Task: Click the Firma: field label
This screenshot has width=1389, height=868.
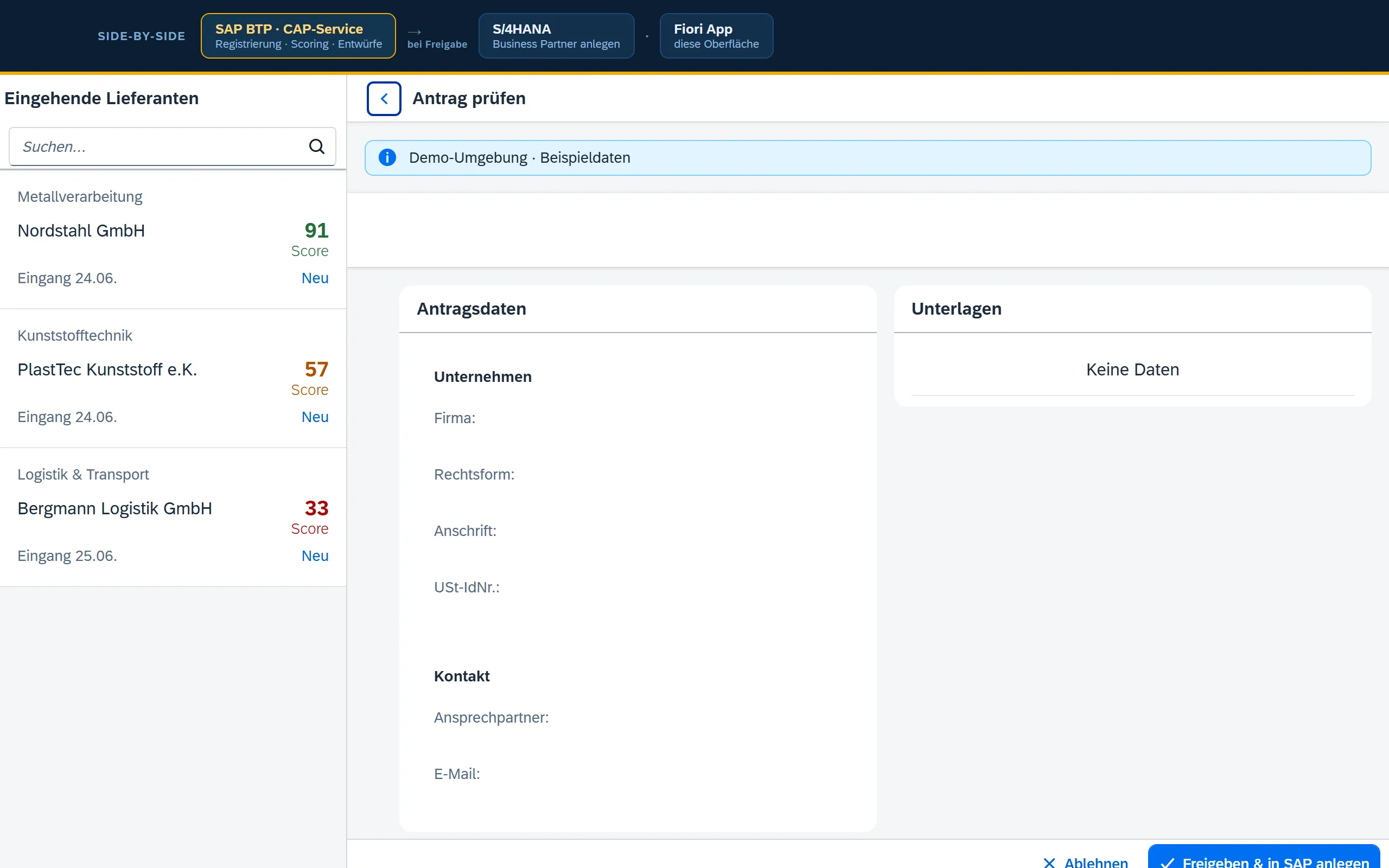Action: pos(455,418)
